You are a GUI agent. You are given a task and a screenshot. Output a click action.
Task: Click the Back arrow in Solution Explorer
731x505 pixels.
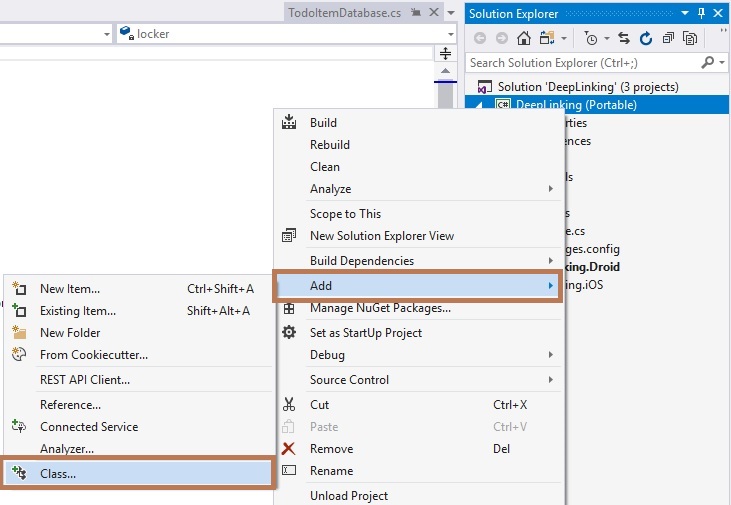480,38
